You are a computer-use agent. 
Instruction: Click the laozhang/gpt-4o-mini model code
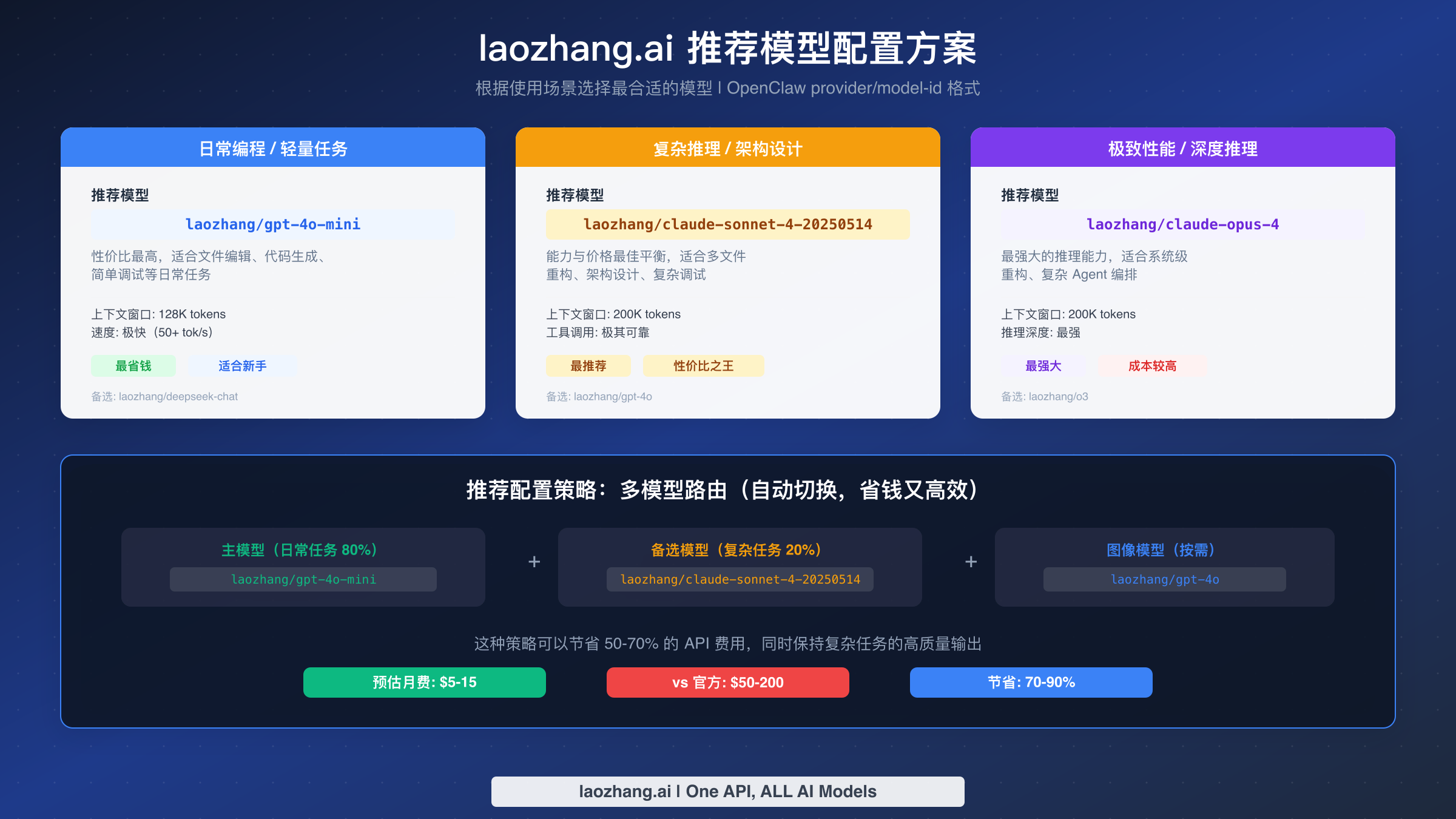(272, 224)
